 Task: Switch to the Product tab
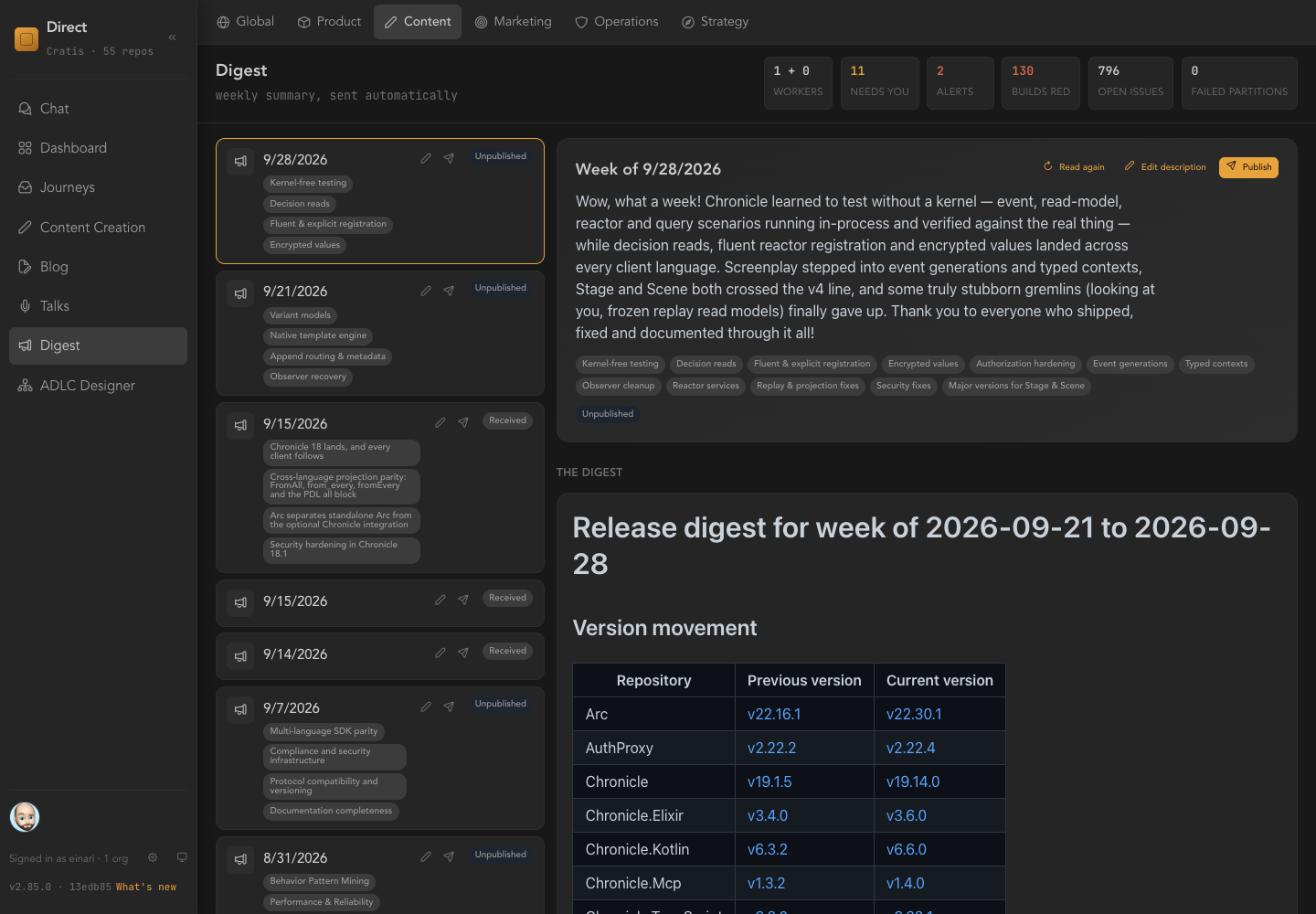(x=329, y=22)
